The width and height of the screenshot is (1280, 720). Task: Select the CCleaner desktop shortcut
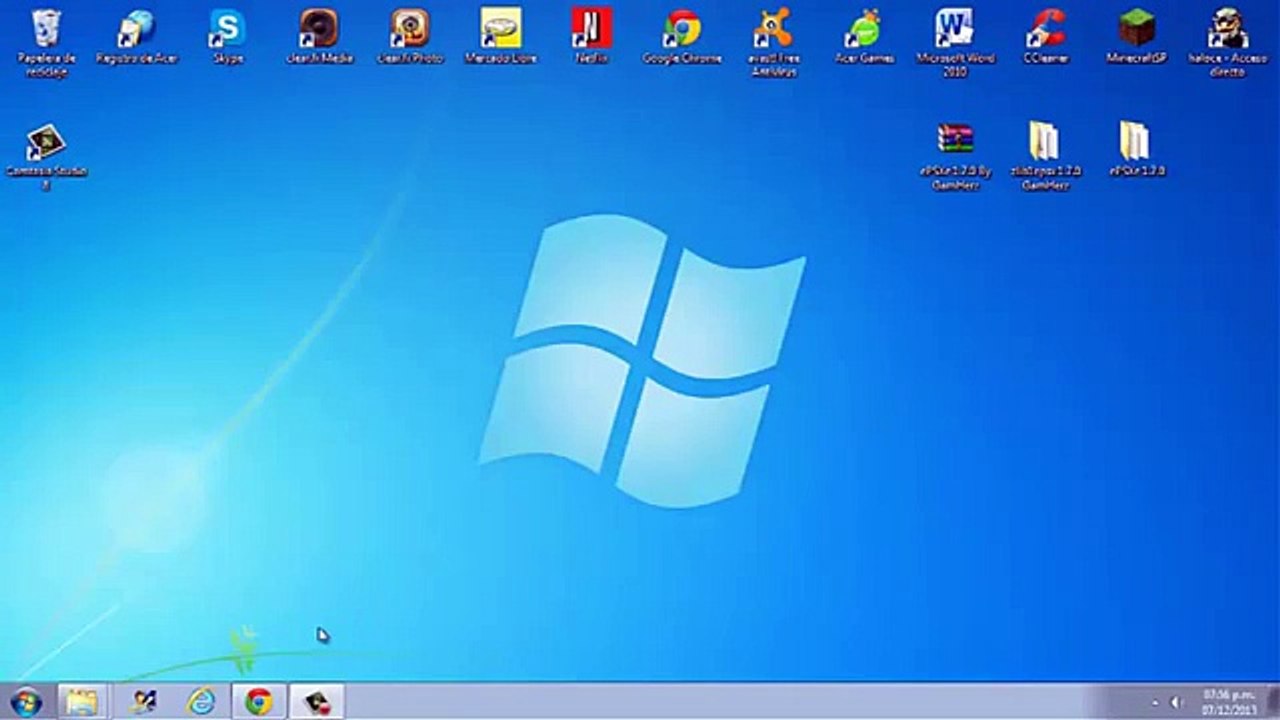coord(1046,35)
